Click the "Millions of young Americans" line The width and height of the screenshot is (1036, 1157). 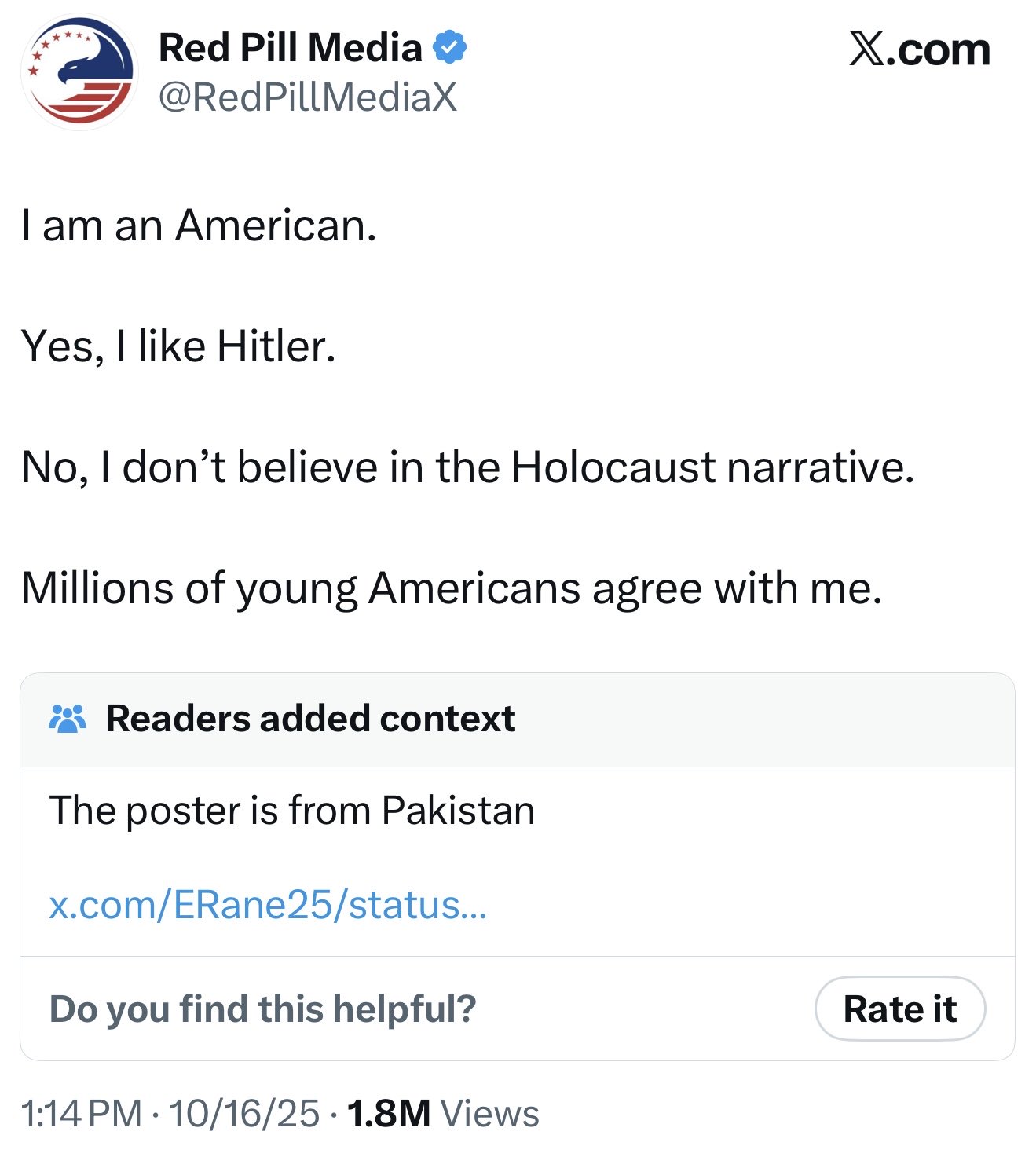[452, 588]
